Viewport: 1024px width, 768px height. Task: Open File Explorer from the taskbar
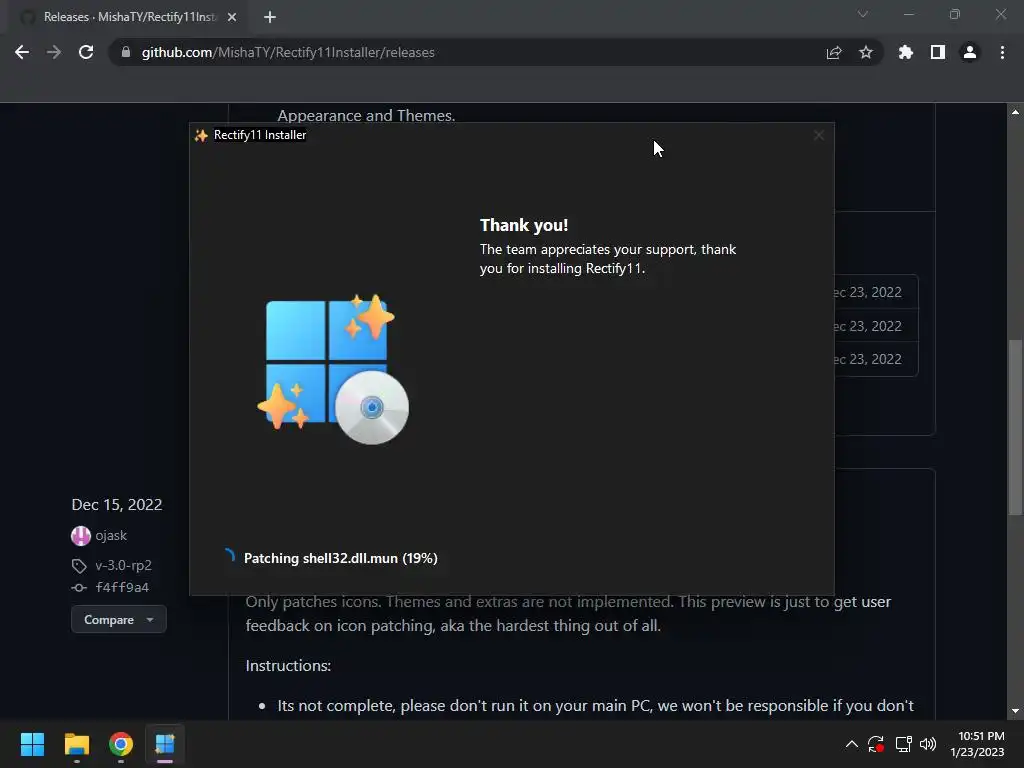(76, 744)
